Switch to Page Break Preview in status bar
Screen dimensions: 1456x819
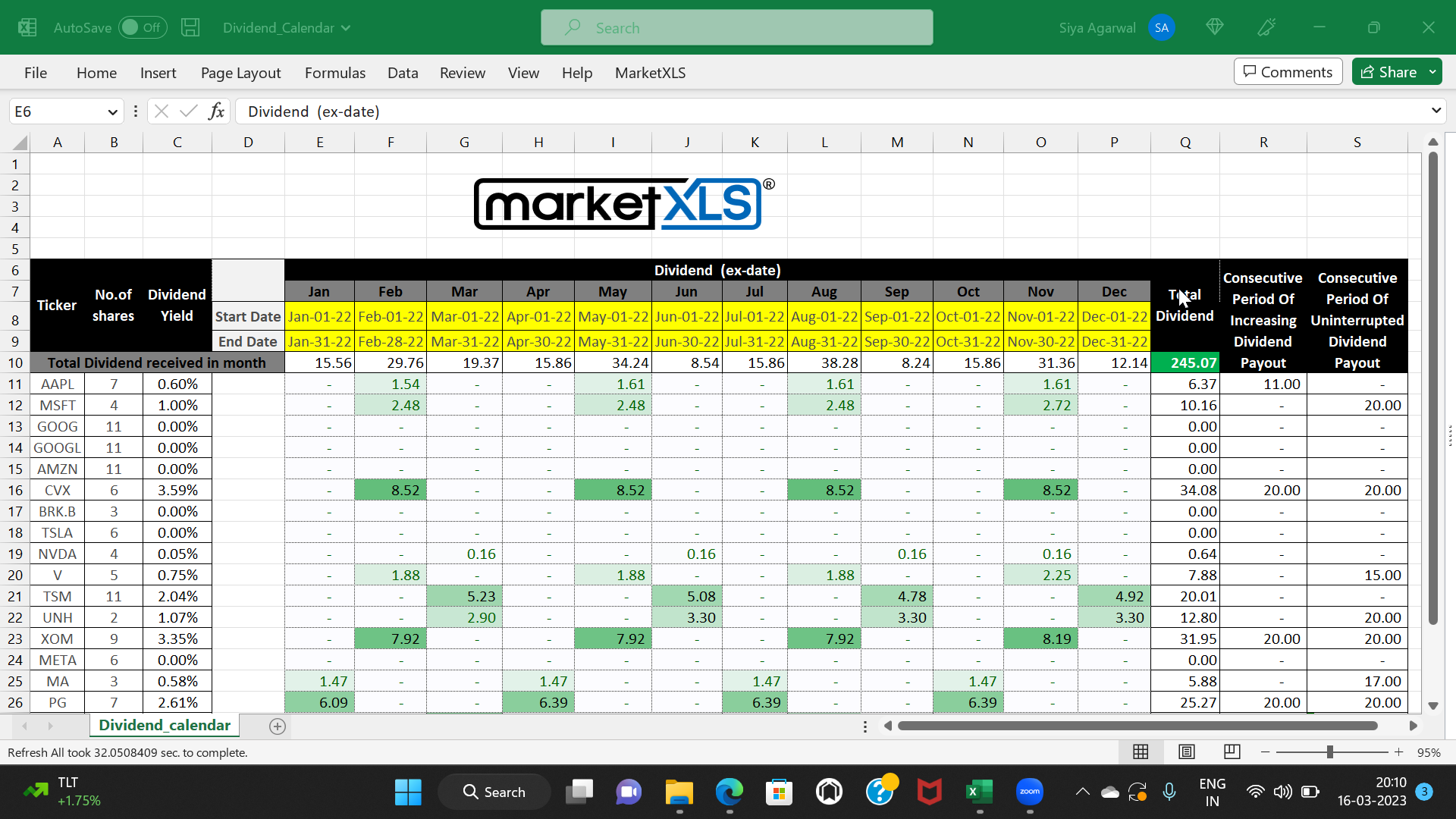(1232, 752)
